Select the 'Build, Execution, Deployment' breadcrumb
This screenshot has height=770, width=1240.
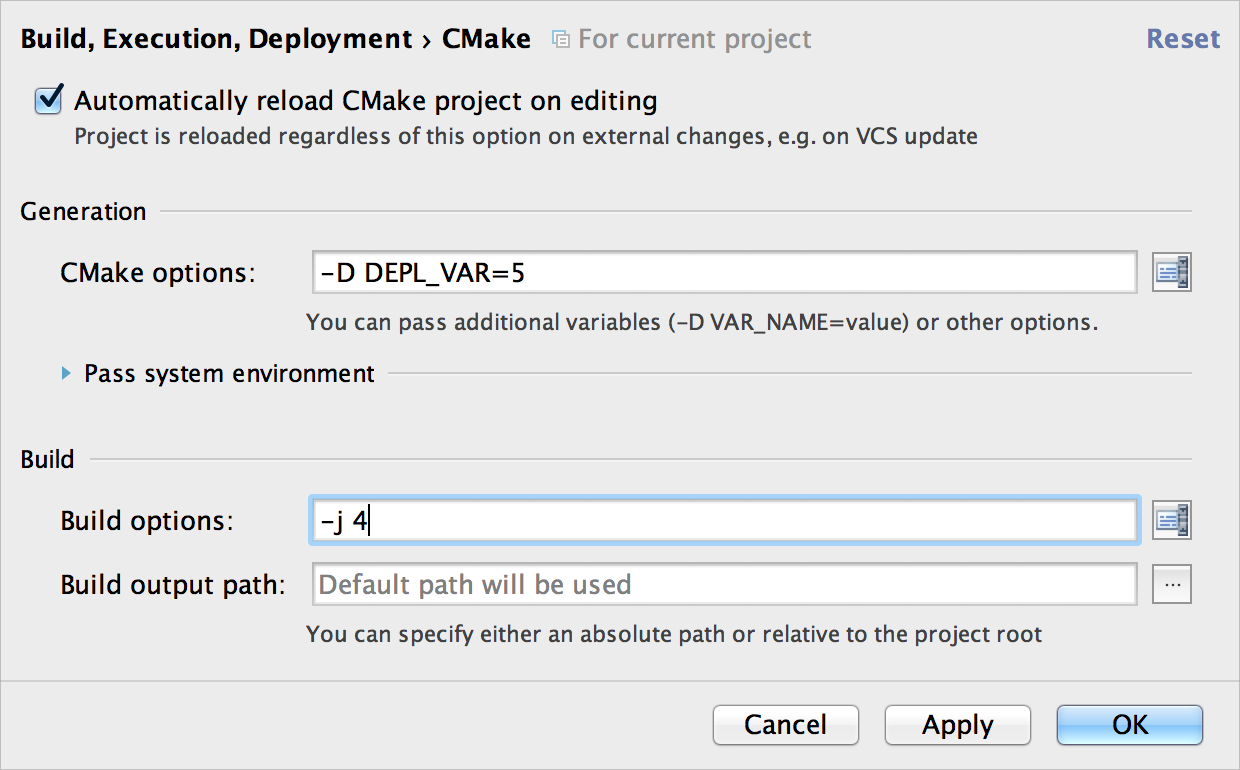click(x=216, y=39)
